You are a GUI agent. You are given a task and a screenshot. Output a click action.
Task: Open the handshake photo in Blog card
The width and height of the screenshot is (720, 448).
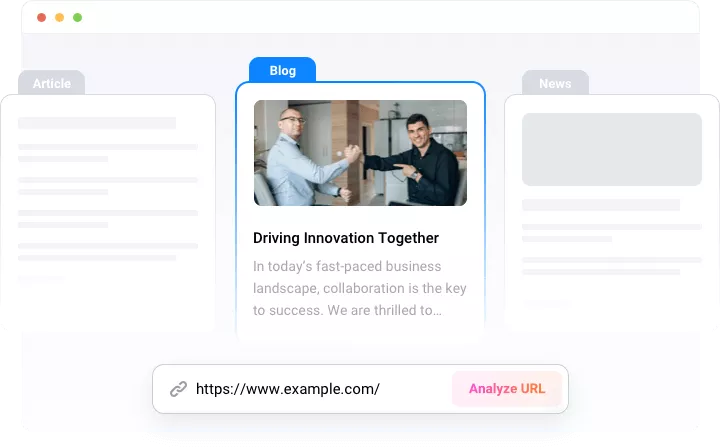(360, 152)
